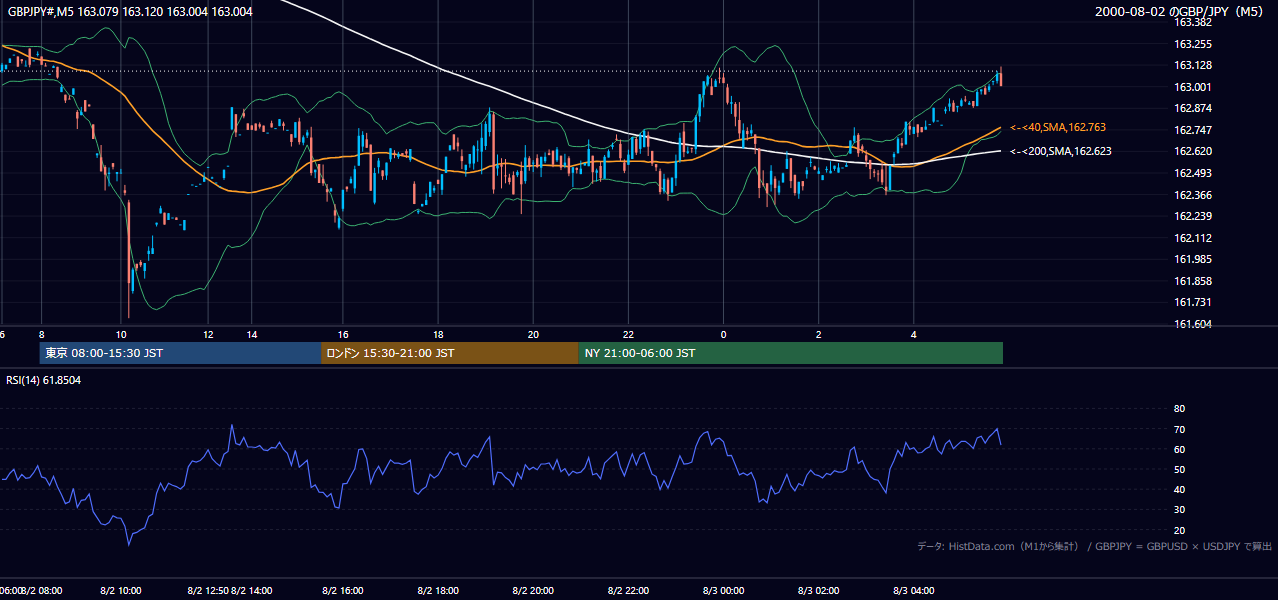Click RSI scale value 20
Image resolution: width=1278 pixels, height=600 pixels.
pyautogui.click(x=1179, y=530)
